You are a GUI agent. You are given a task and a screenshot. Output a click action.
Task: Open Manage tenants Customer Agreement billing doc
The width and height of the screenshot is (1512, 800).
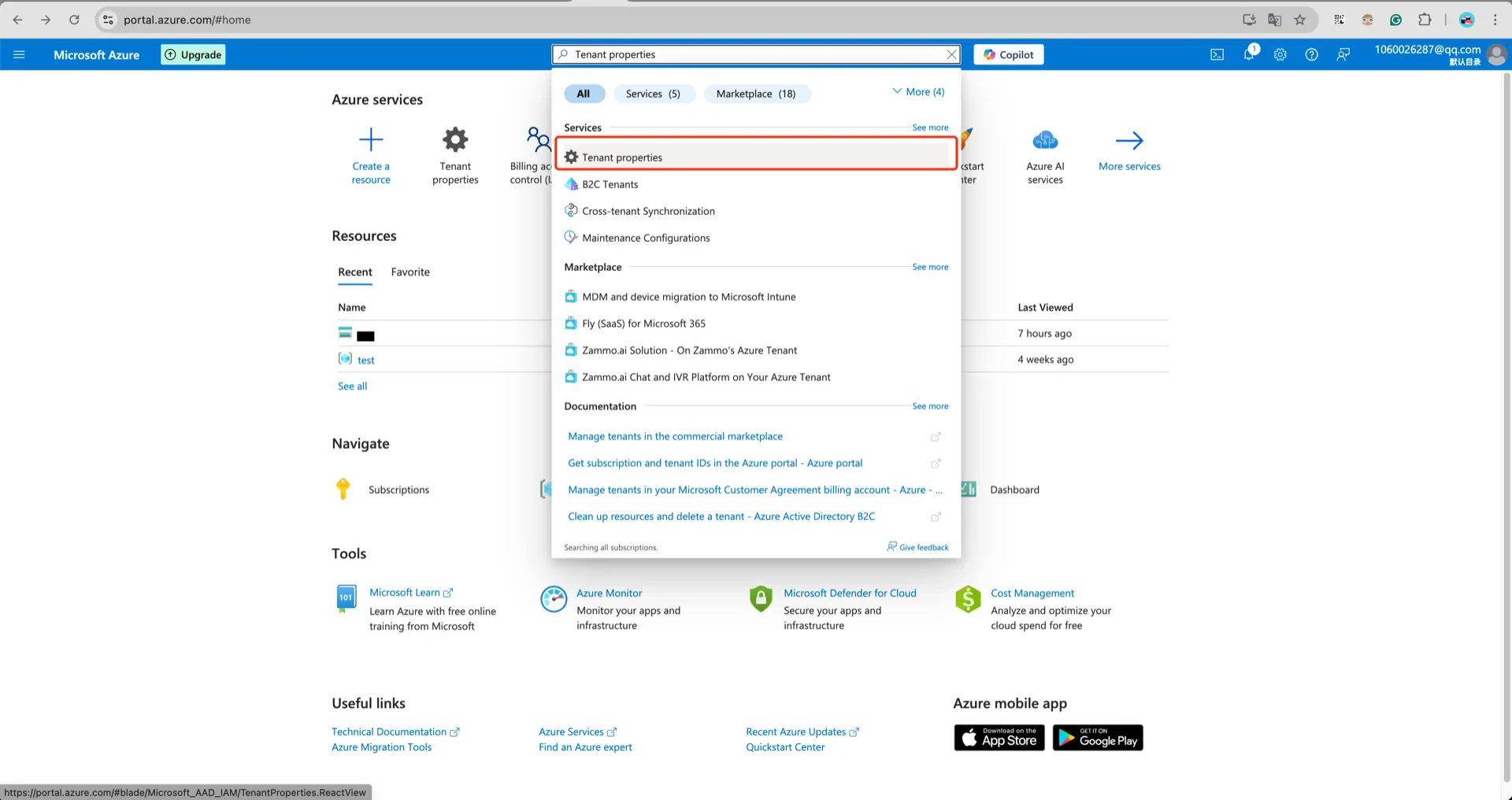(x=754, y=490)
